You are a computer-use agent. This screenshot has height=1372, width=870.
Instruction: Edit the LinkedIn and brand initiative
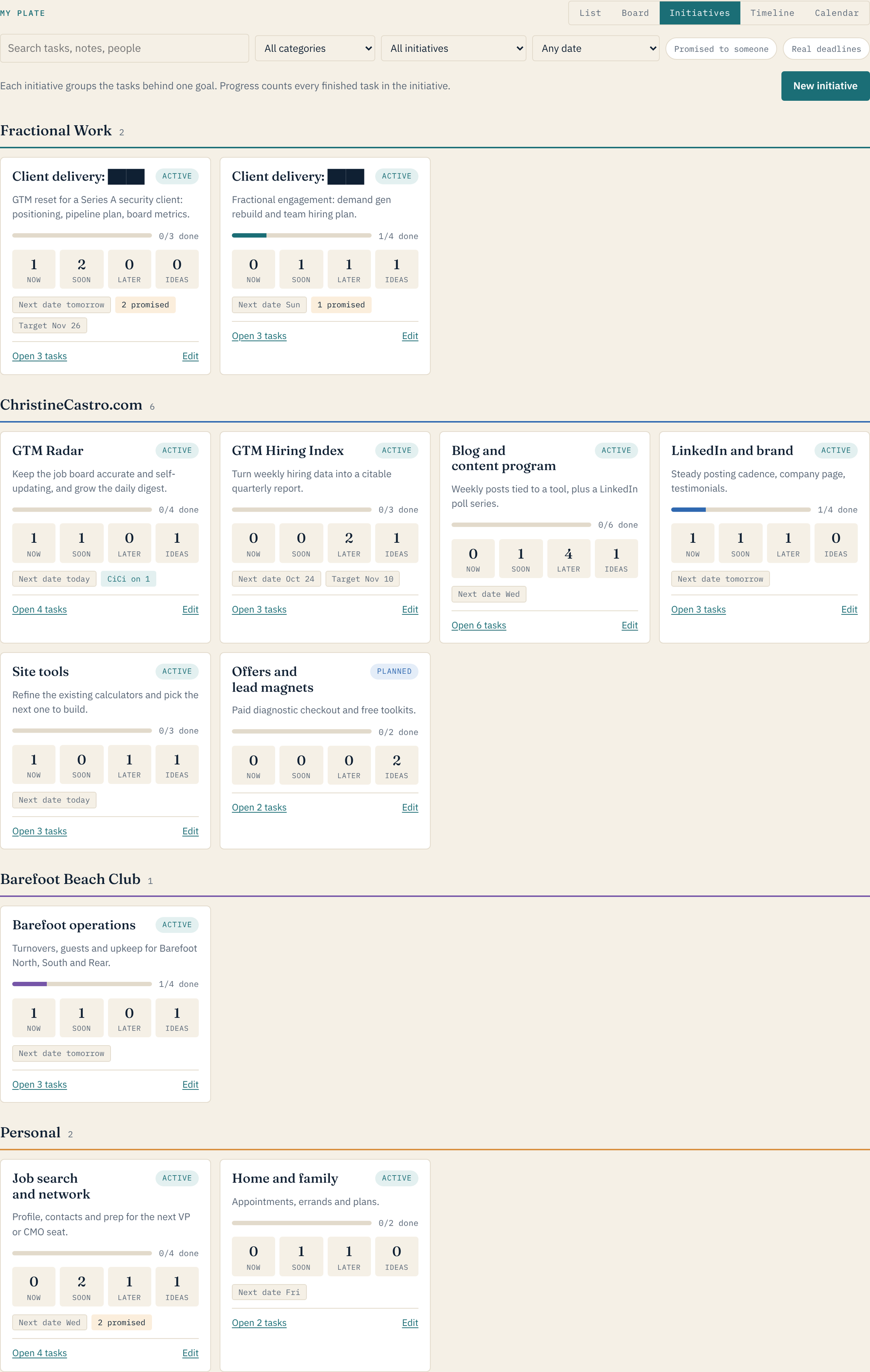pos(849,610)
